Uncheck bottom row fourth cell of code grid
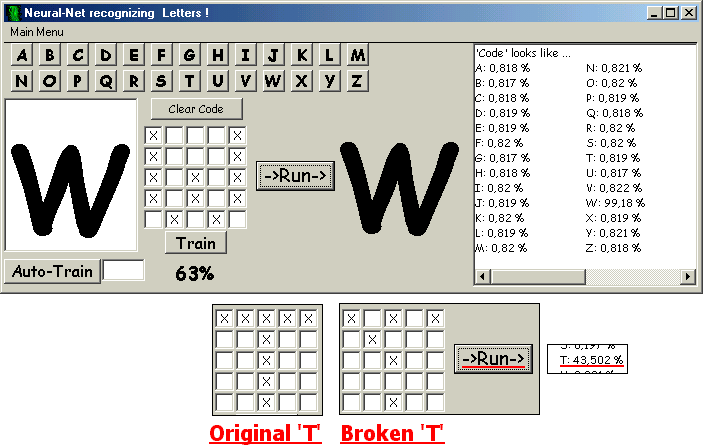 [216, 219]
